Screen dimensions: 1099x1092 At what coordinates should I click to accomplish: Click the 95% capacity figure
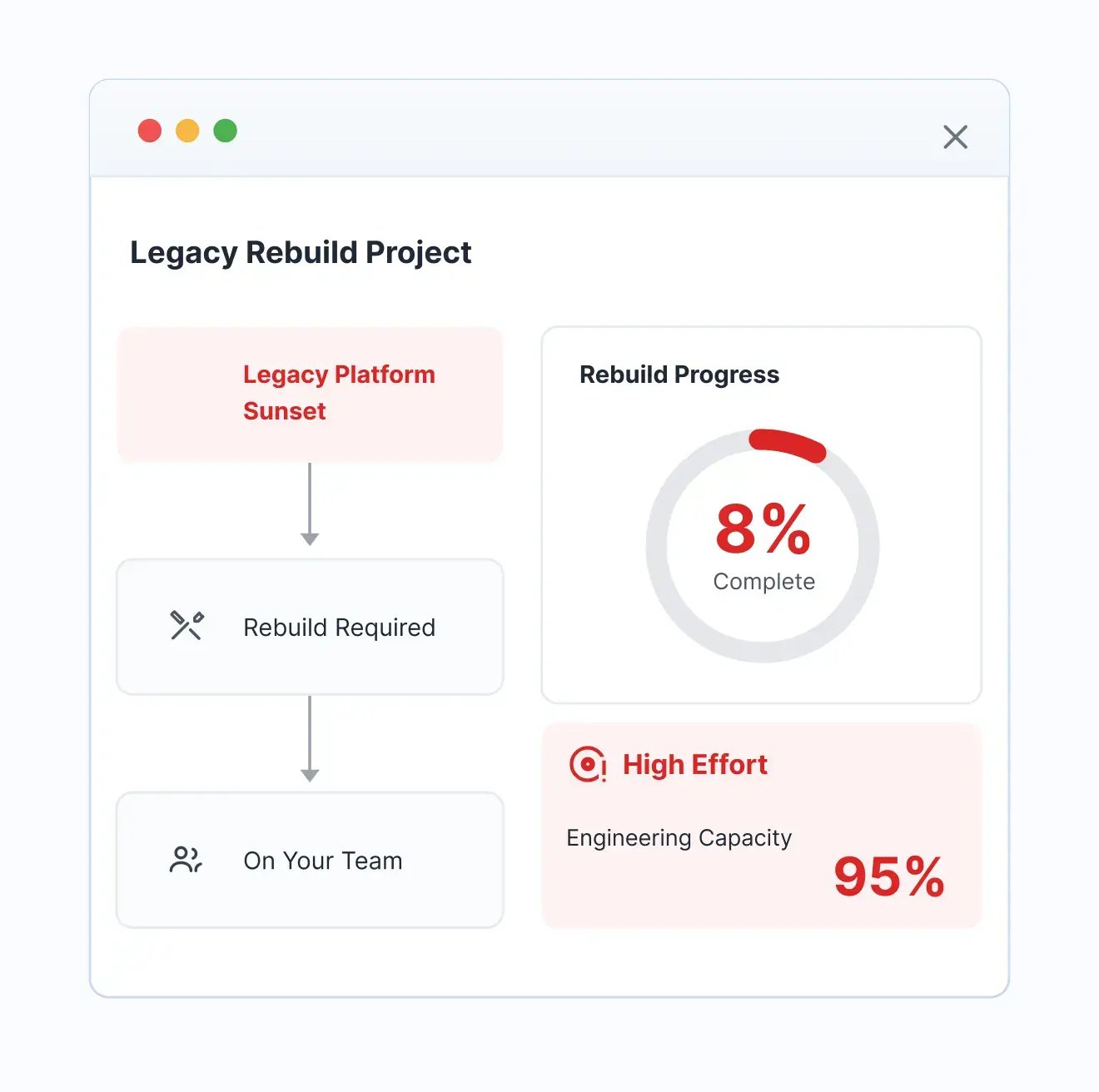889,876
